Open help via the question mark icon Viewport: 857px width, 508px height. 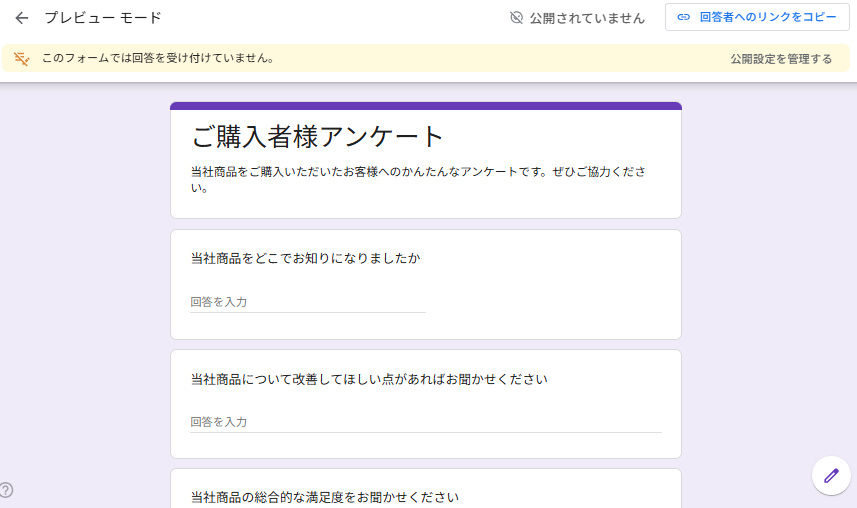(6, 490)
